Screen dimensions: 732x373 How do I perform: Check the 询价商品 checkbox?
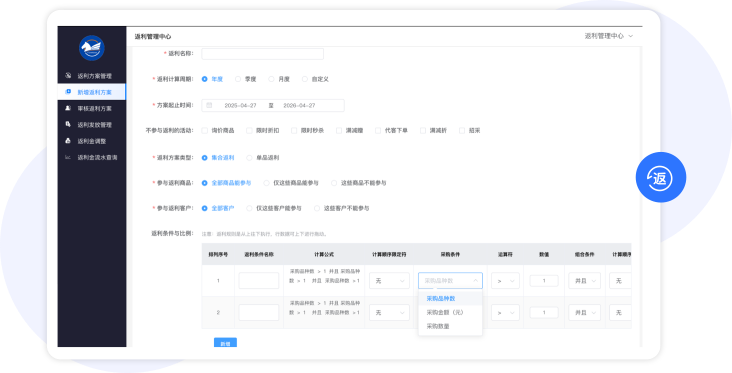(x=204, y=130)
